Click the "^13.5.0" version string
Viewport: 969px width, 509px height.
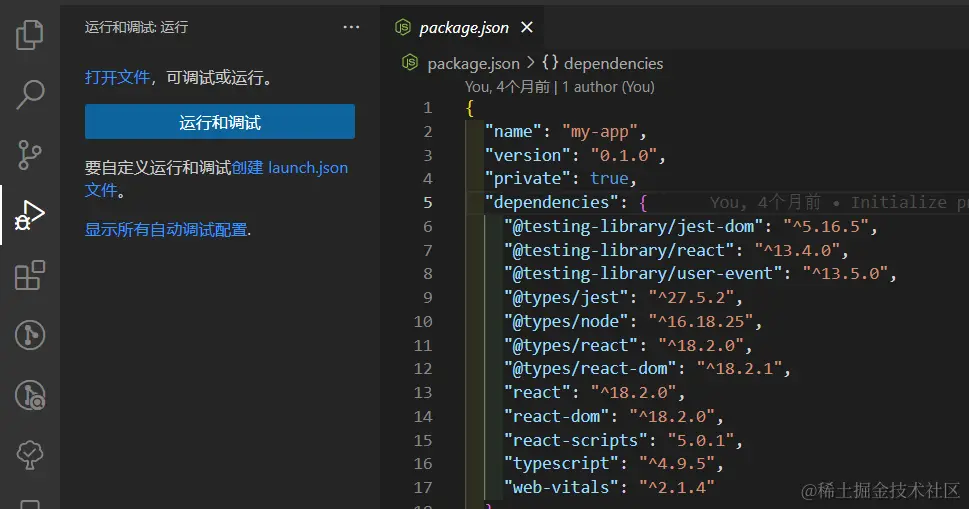tap(845, 274)
